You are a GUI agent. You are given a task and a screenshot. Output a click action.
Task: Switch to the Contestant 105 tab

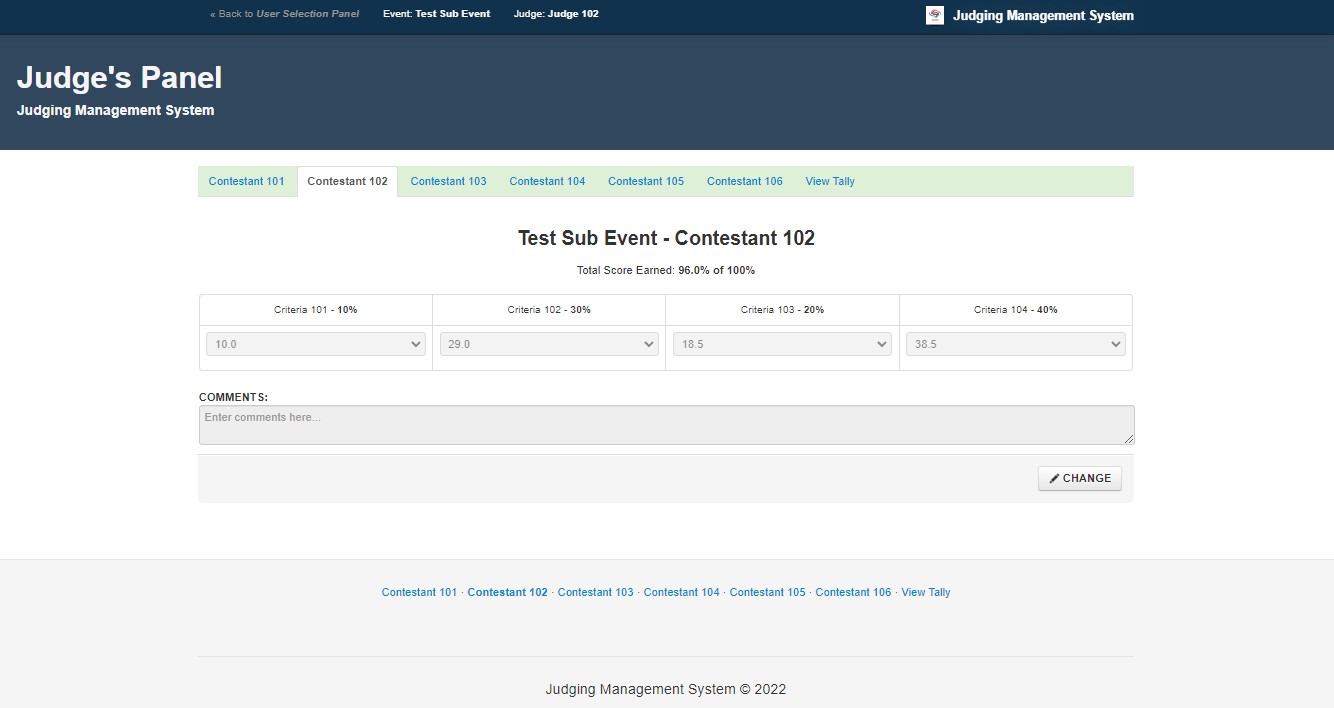[646, 182]
